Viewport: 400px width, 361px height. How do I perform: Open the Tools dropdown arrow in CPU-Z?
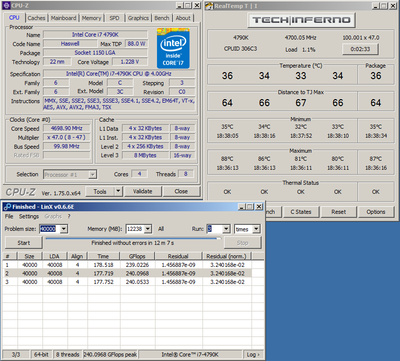(x=118, y=191)
